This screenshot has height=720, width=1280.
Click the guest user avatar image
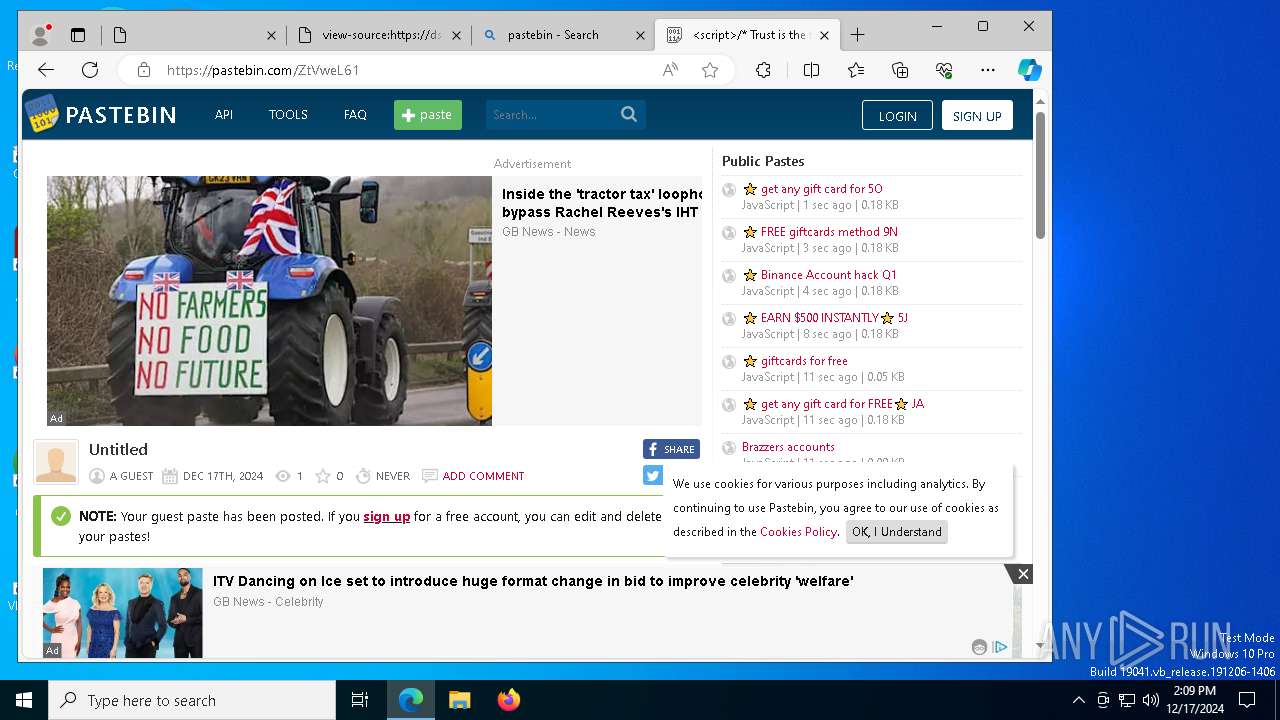(56, 462)
